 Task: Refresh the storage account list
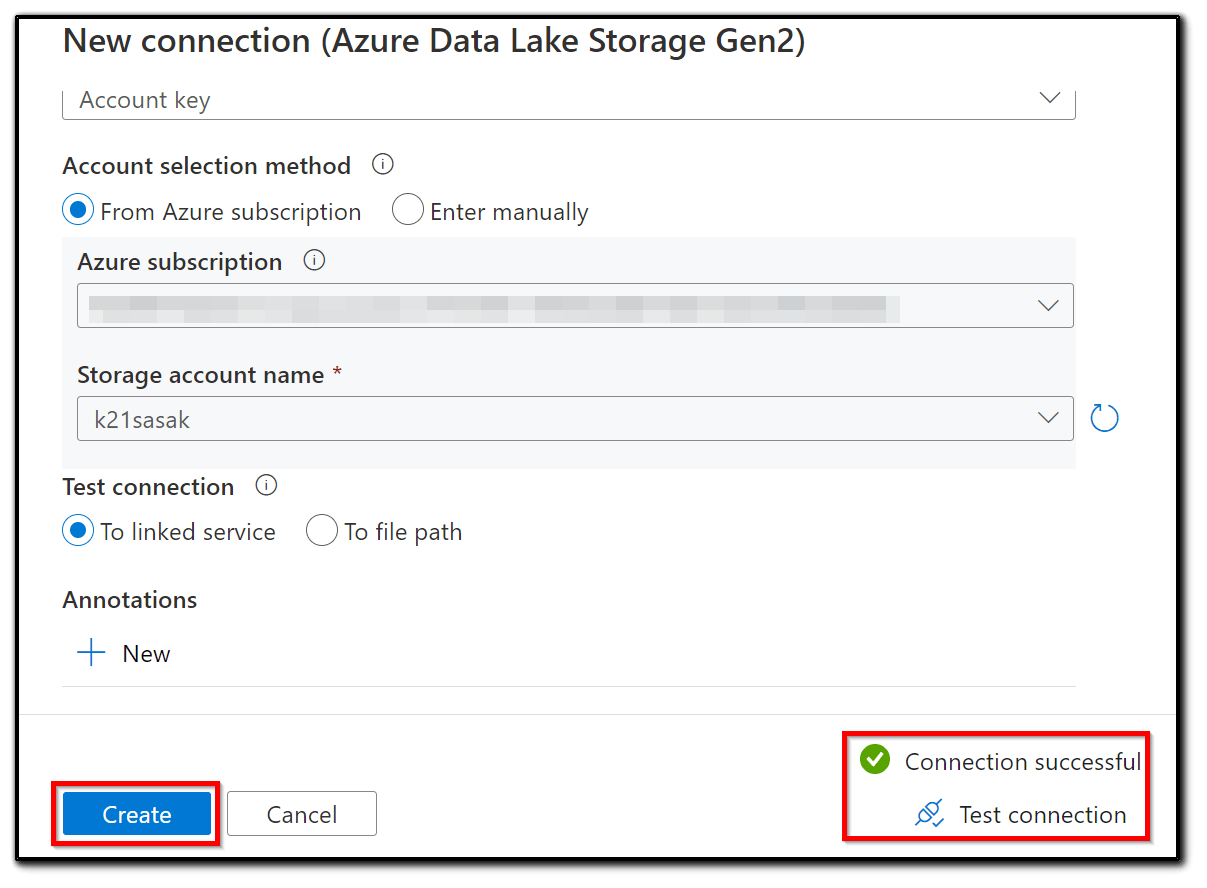[x=1104, y=418]
